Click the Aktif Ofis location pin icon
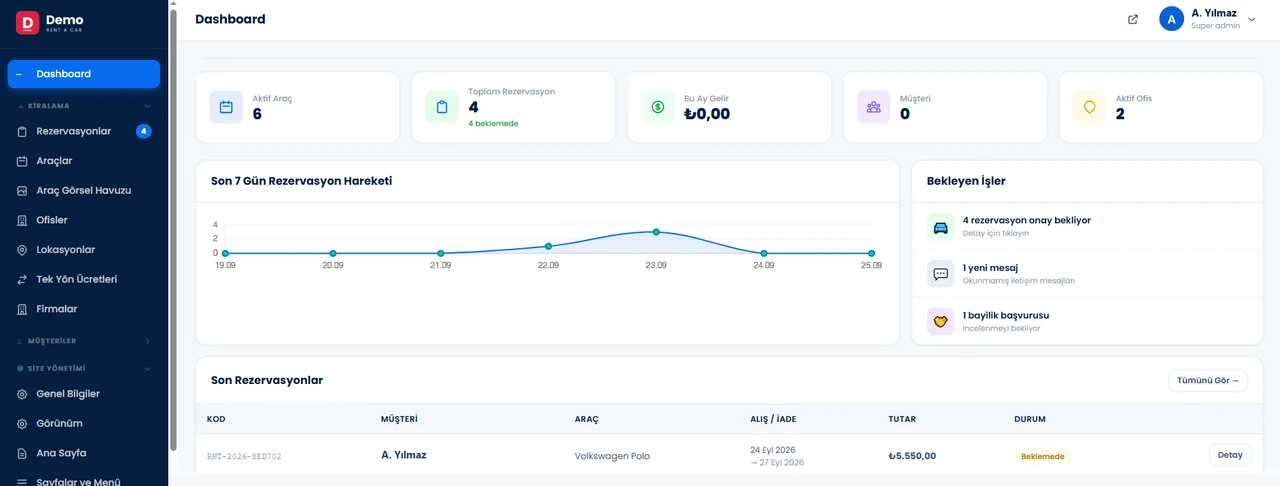 point(1090,107)
